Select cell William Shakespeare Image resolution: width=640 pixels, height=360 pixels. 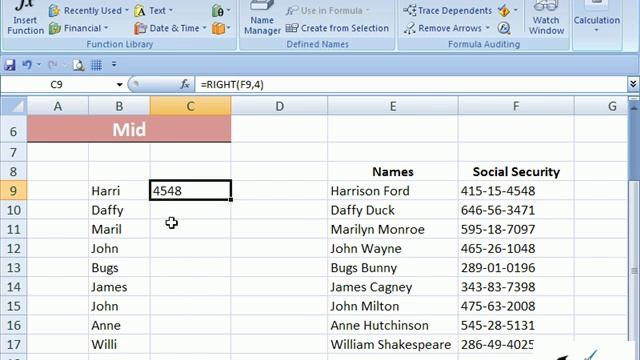point(393,344)
